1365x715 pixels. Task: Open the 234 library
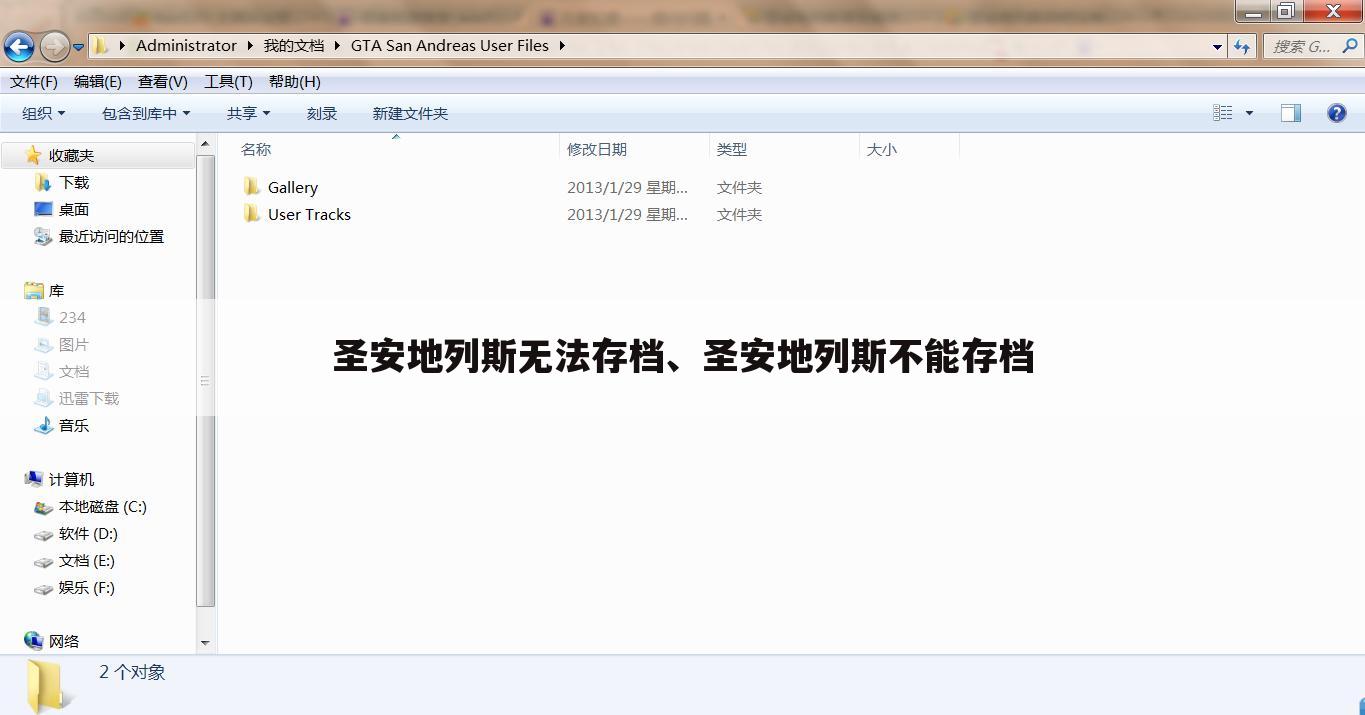click(72, 317)
